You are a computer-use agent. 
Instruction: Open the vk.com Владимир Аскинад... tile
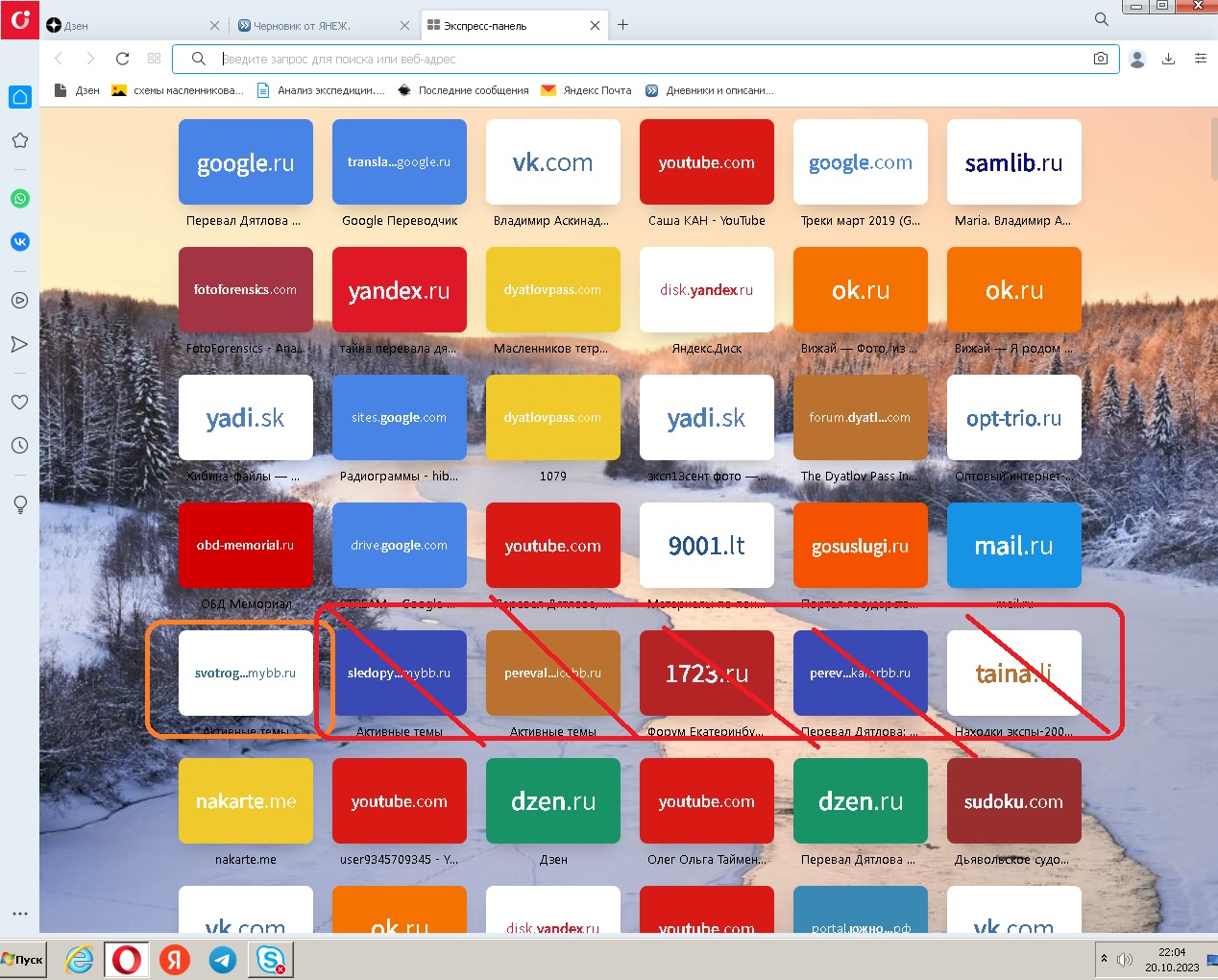pyautogui.click(x=553, y=161)
